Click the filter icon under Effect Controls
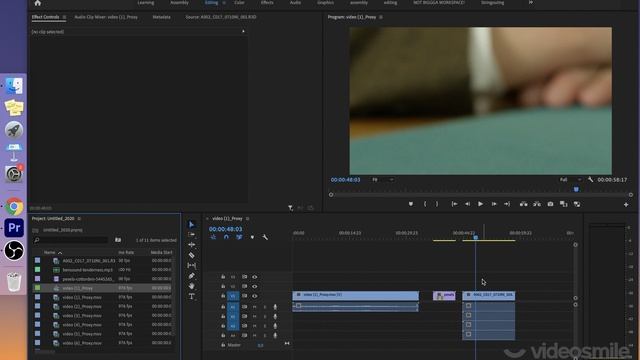Screen dimensions: 640x360 (290, 208)
